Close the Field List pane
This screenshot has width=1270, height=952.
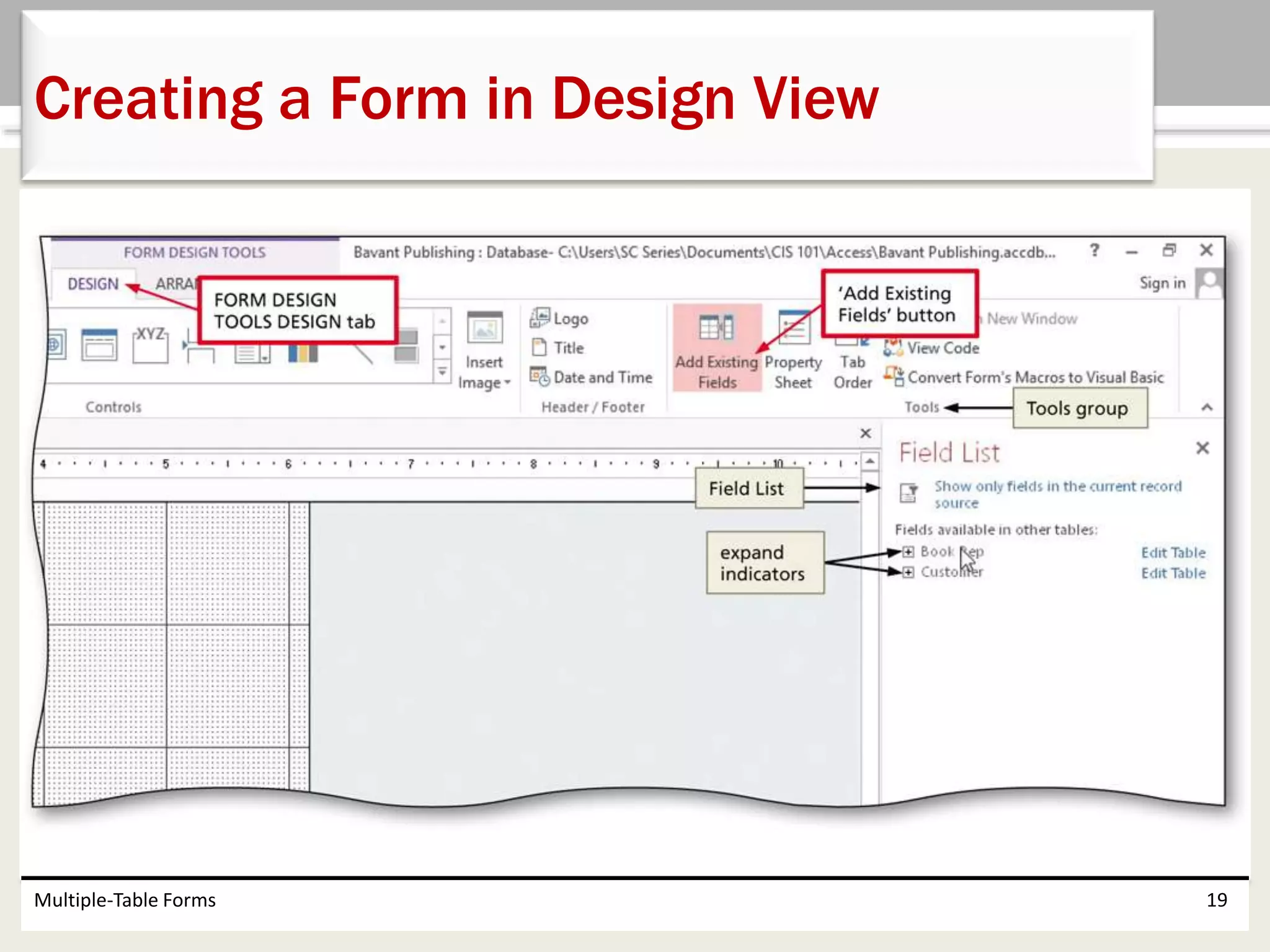[x=1202, y=448]
